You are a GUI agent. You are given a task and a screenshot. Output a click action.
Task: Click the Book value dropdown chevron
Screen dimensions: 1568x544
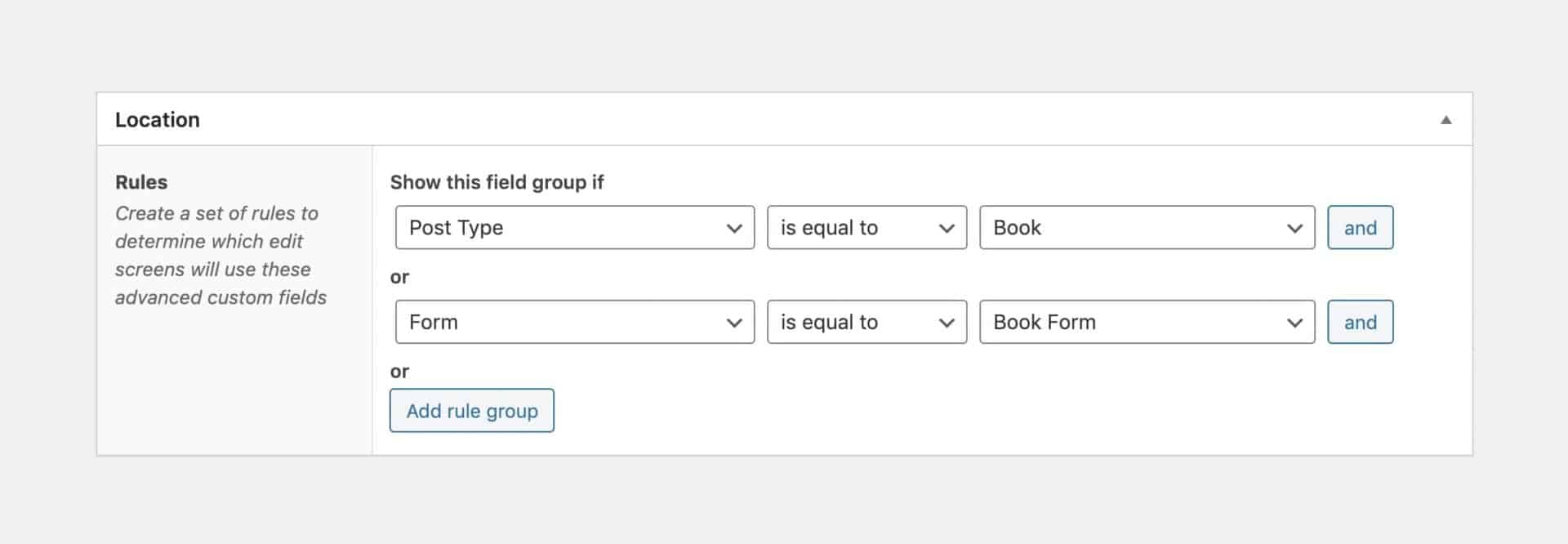coord(1296,228)
